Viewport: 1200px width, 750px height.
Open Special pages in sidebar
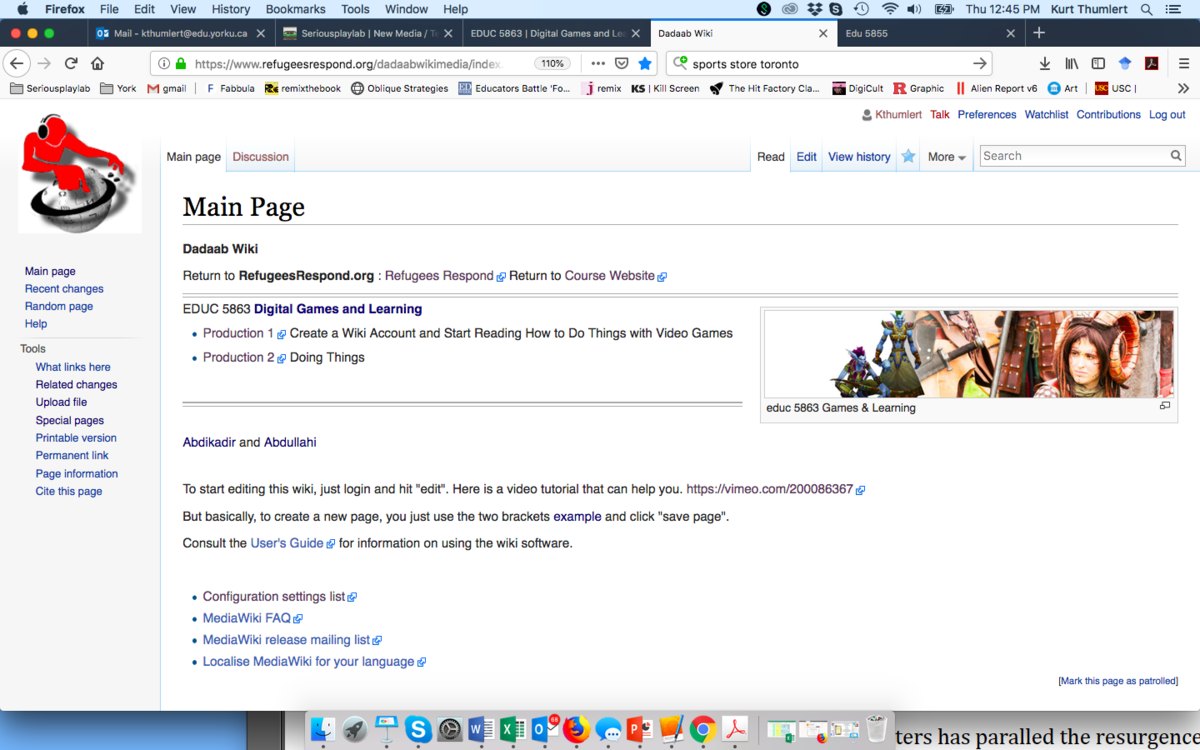pyautogui.click(x=70, y=421)
